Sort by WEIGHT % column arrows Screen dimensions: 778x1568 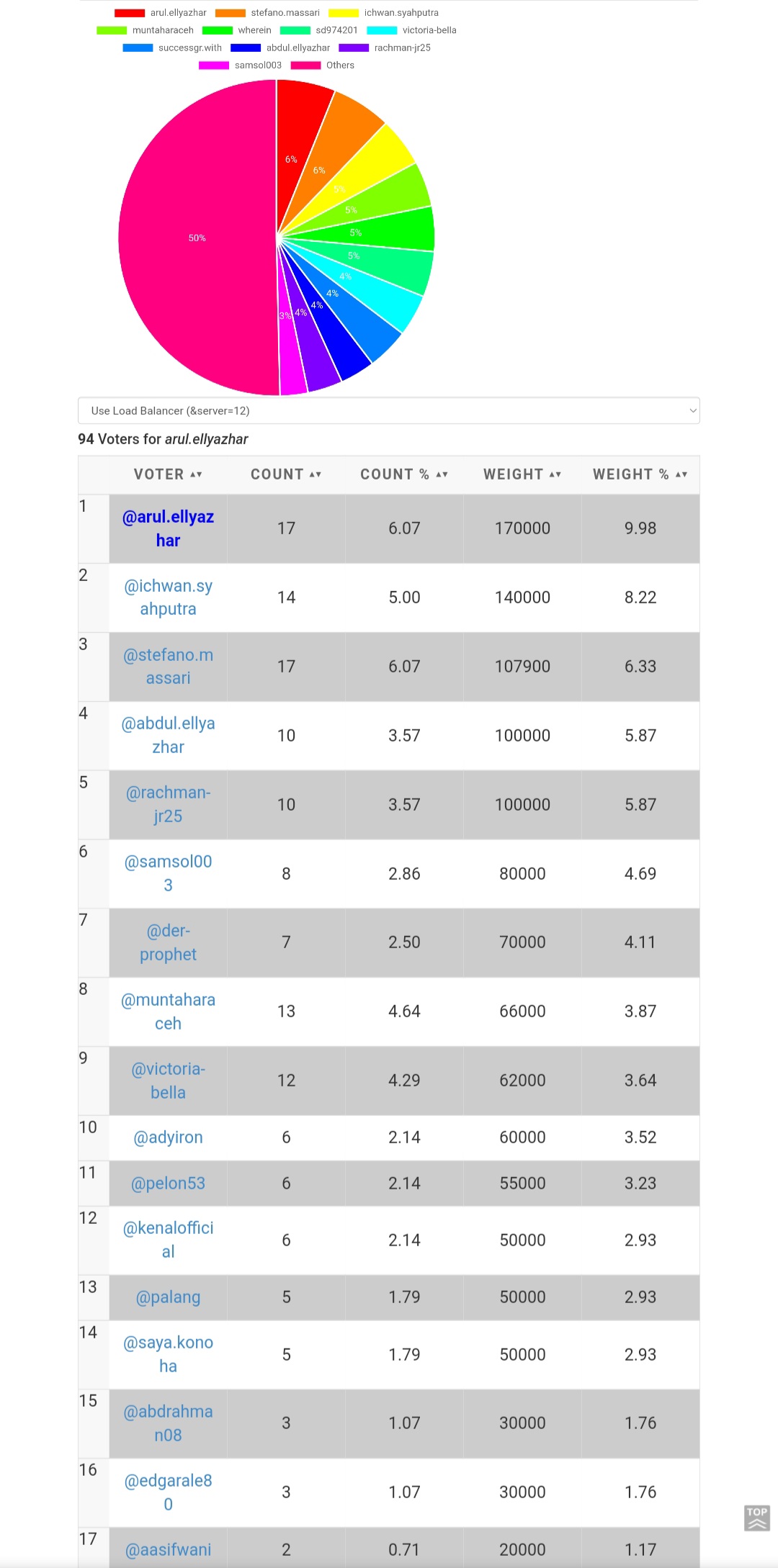pos(681,474)
